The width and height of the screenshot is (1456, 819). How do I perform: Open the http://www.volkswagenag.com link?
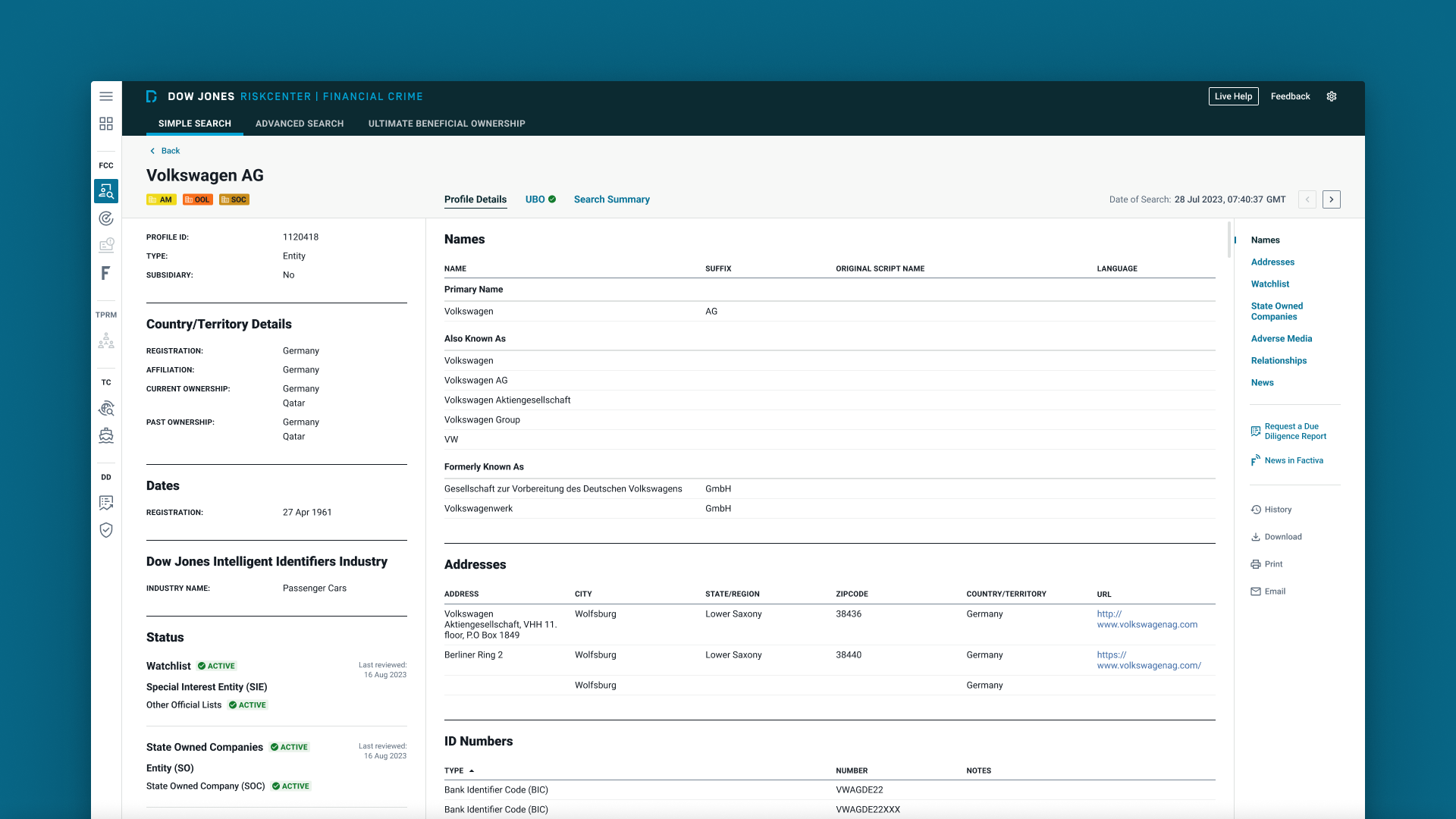(x=1147, y=620)
